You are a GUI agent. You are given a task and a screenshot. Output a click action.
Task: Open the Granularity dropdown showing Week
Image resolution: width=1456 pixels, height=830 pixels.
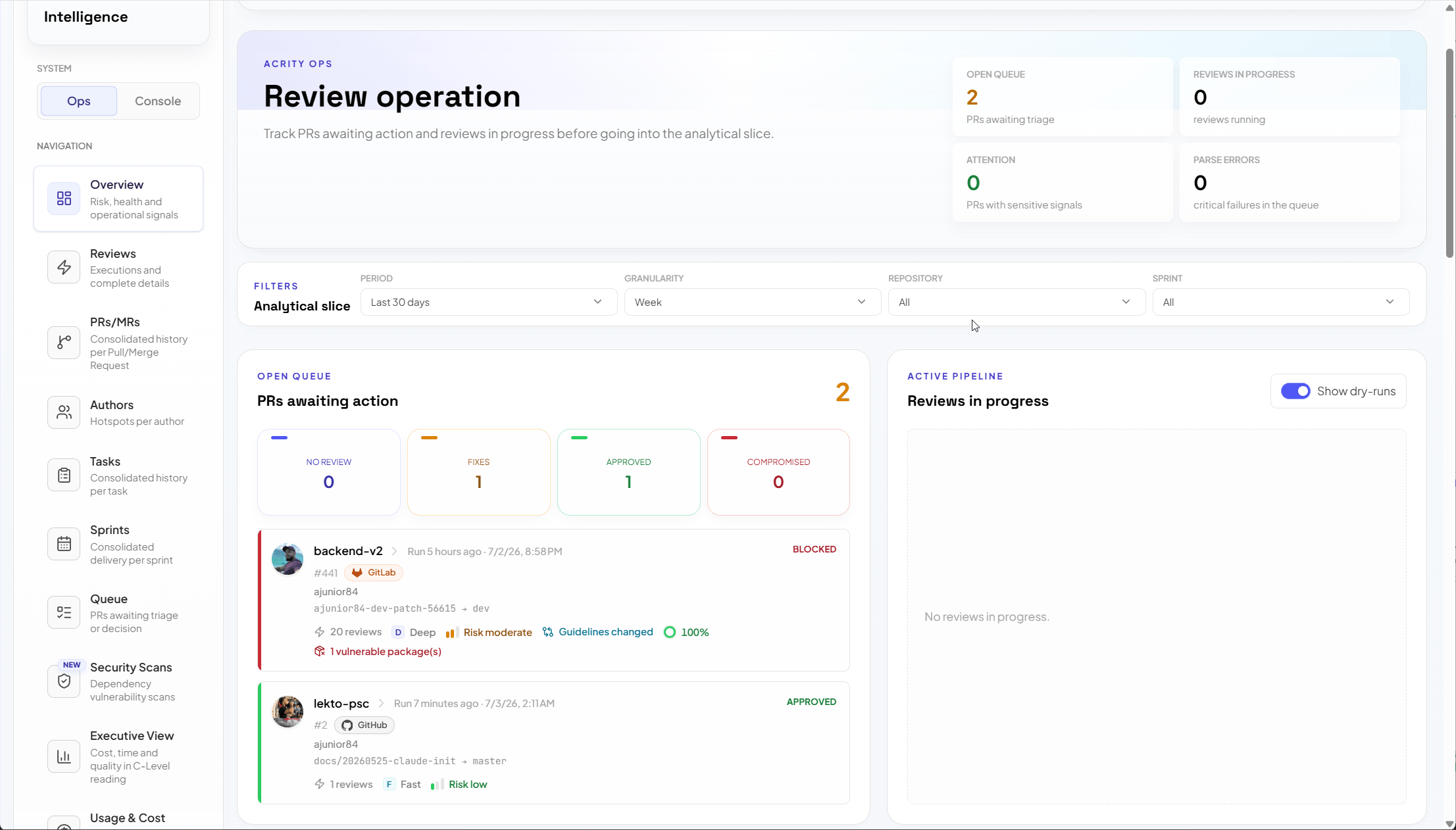(752, 302)
